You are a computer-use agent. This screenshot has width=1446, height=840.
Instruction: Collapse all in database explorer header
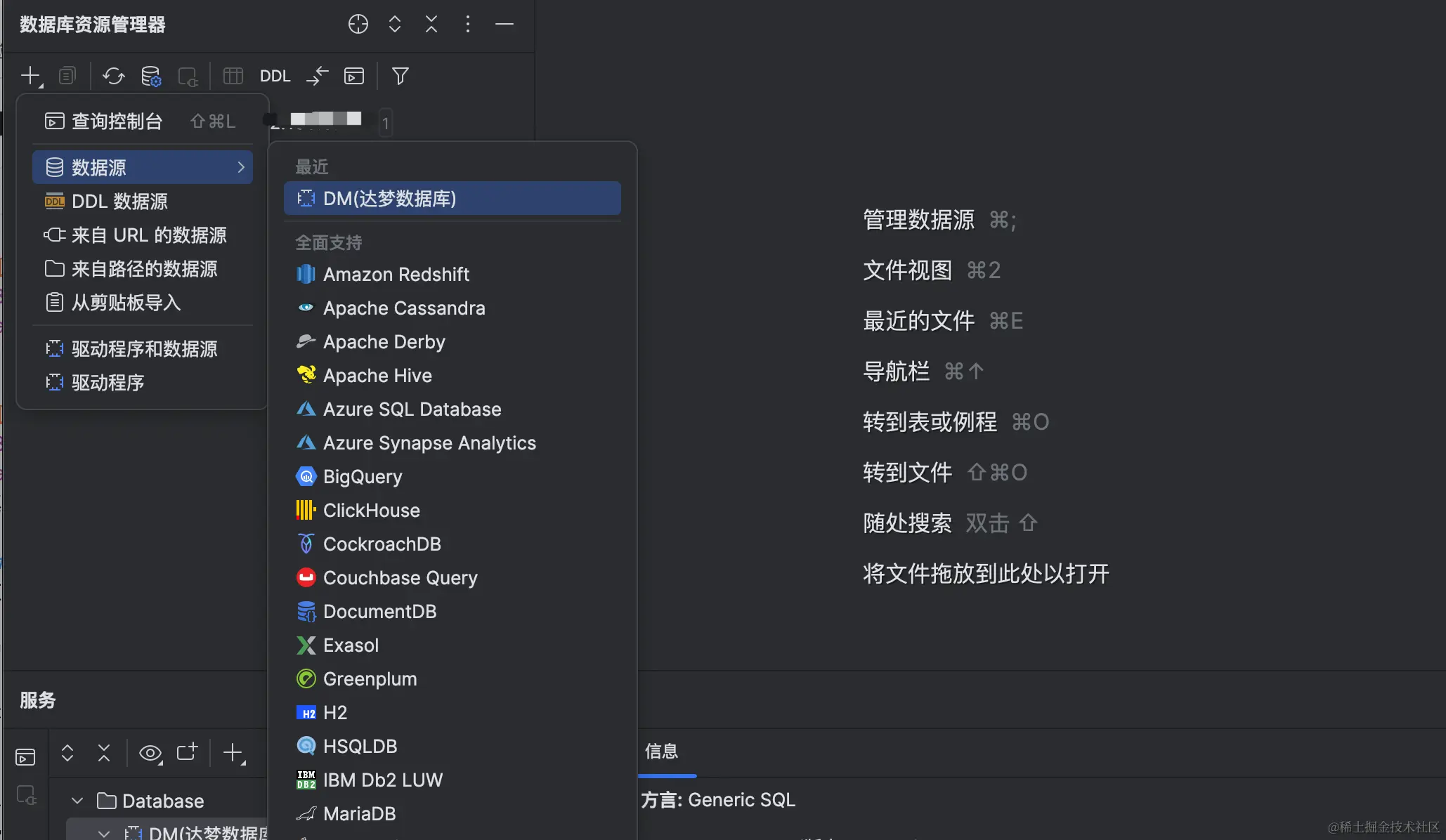click(431, 24)
